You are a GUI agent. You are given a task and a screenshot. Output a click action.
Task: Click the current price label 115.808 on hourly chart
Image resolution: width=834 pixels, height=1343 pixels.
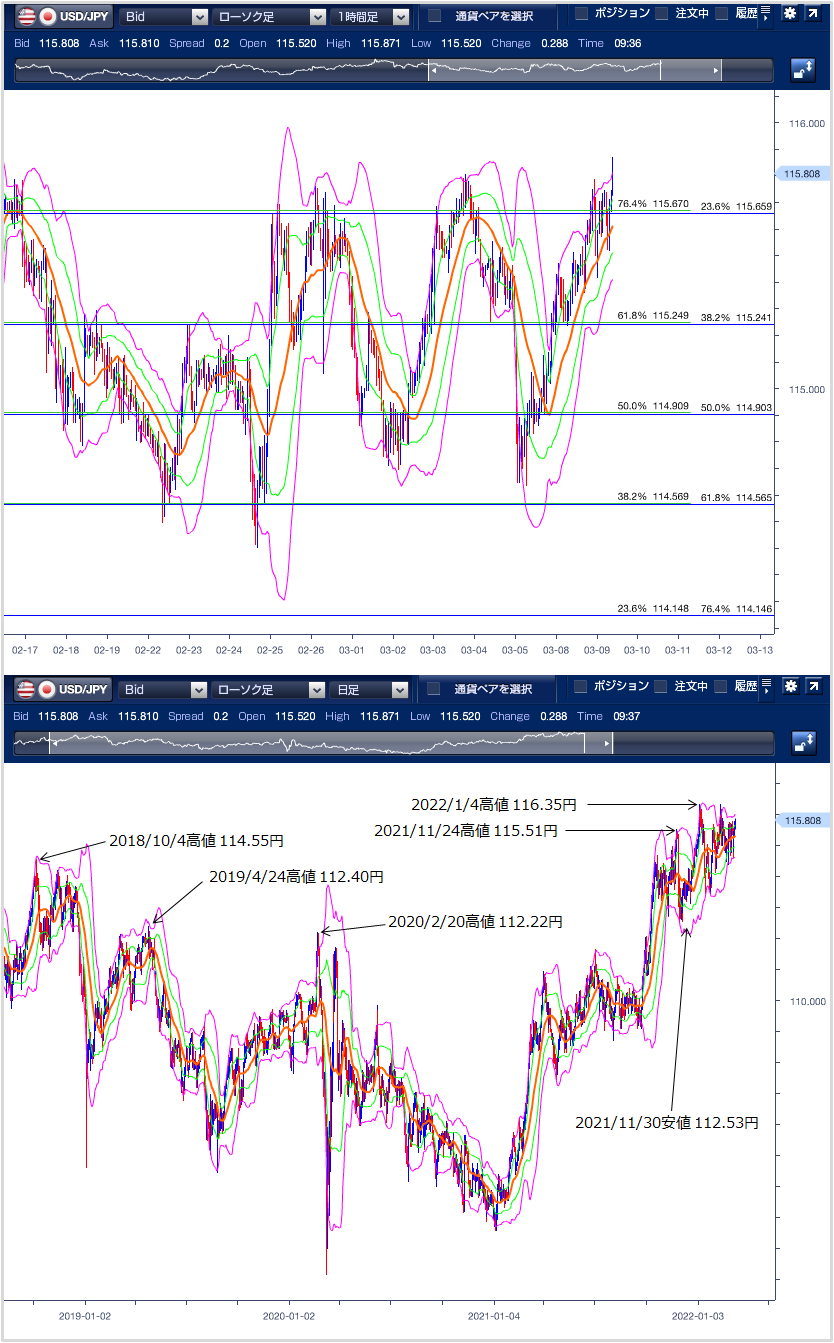(x=802, y=174)
